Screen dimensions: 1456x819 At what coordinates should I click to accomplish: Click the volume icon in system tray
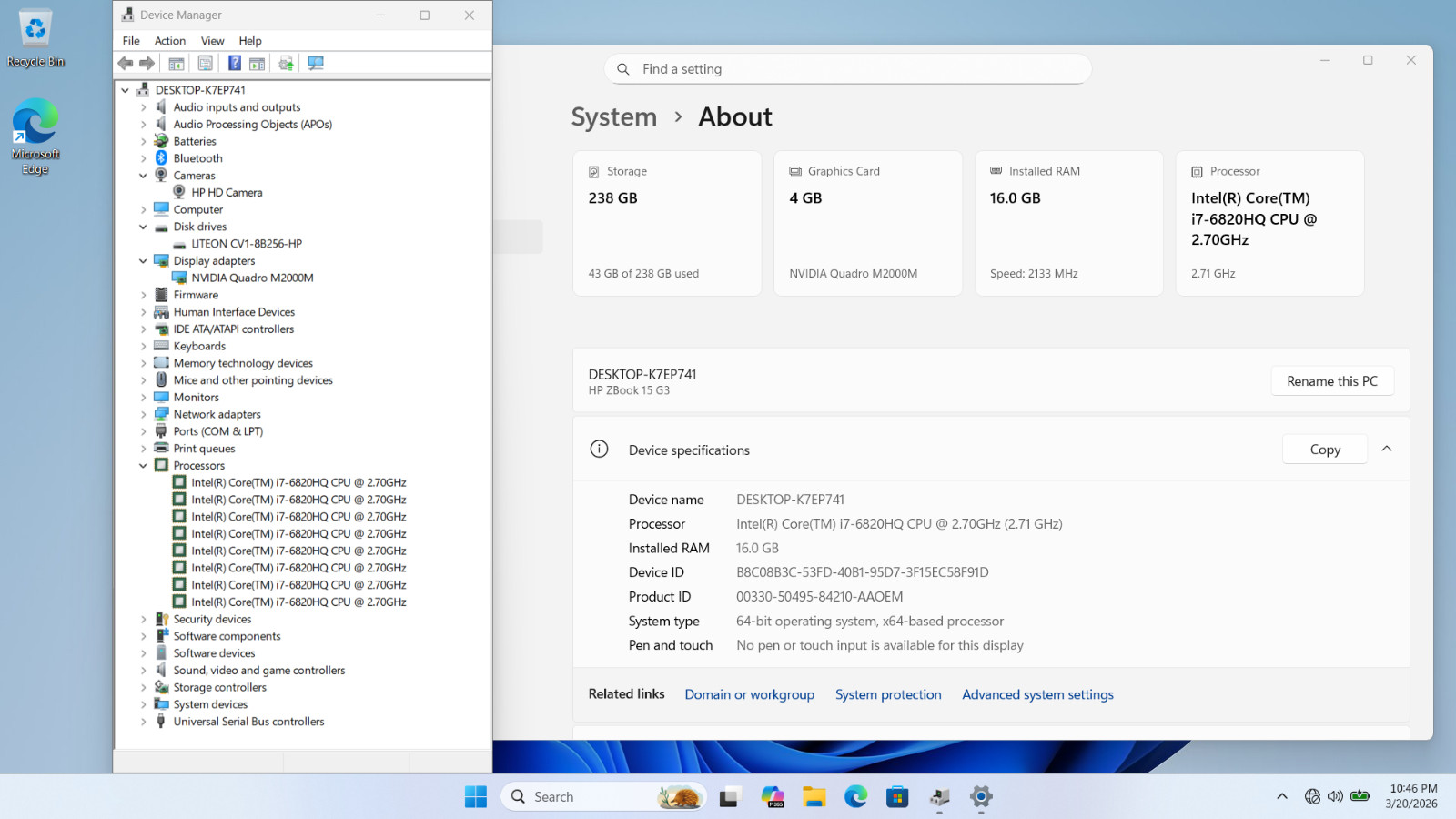[1335, 796]
